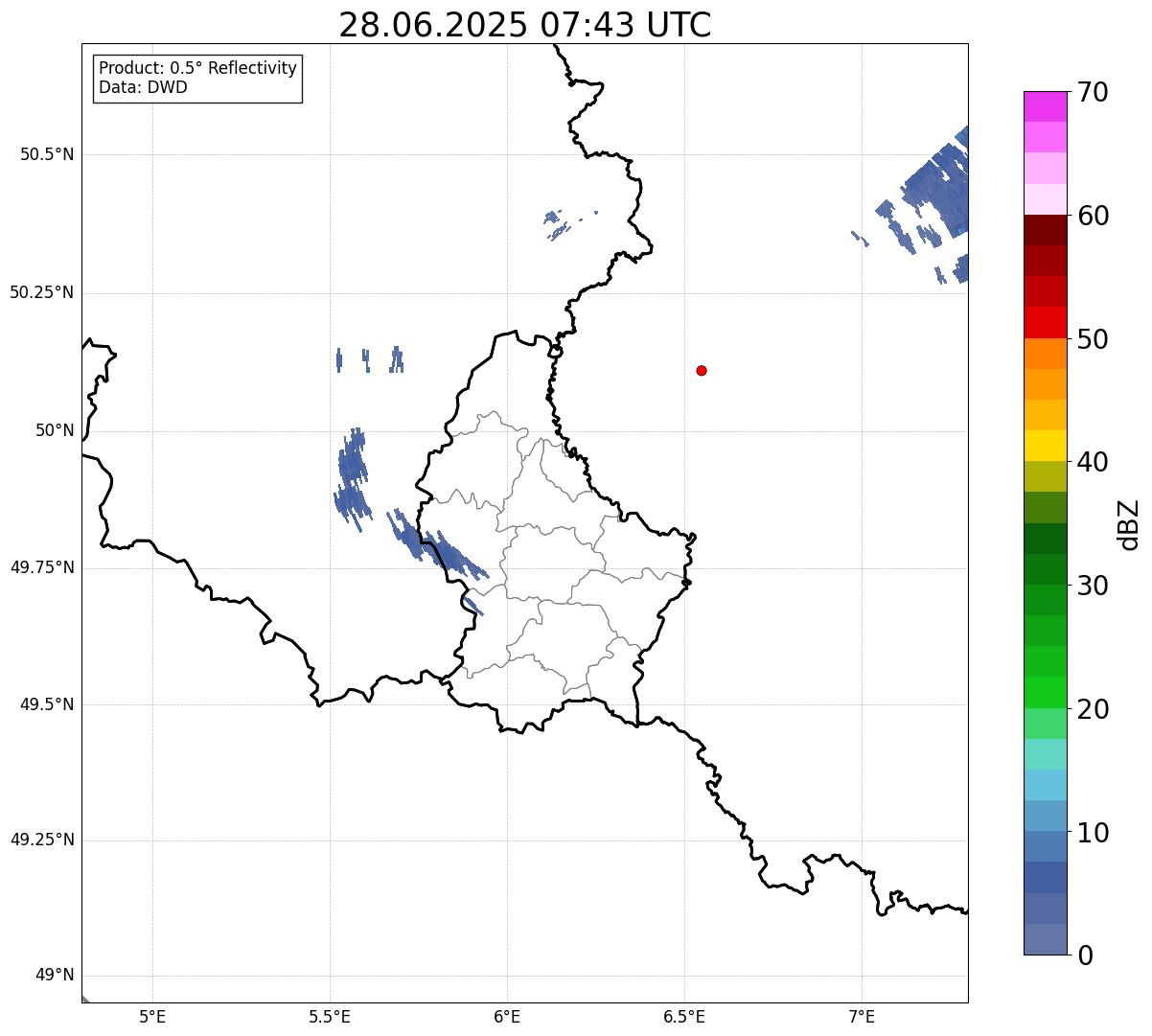The width and height of the screenshot is (1152, 1036).
Task: Click the colorbar tick label "30"
Action: point(1093,586)
